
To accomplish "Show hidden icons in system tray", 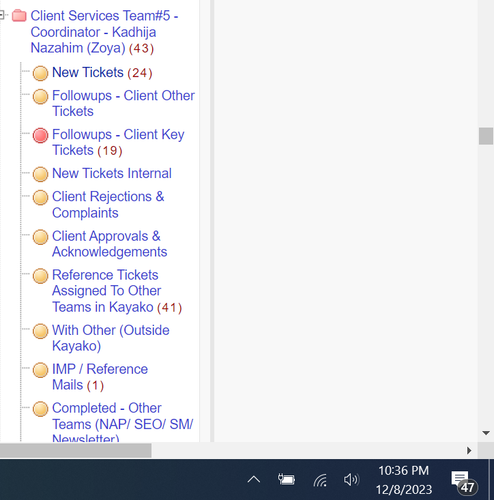I will (x=254, y=480).
